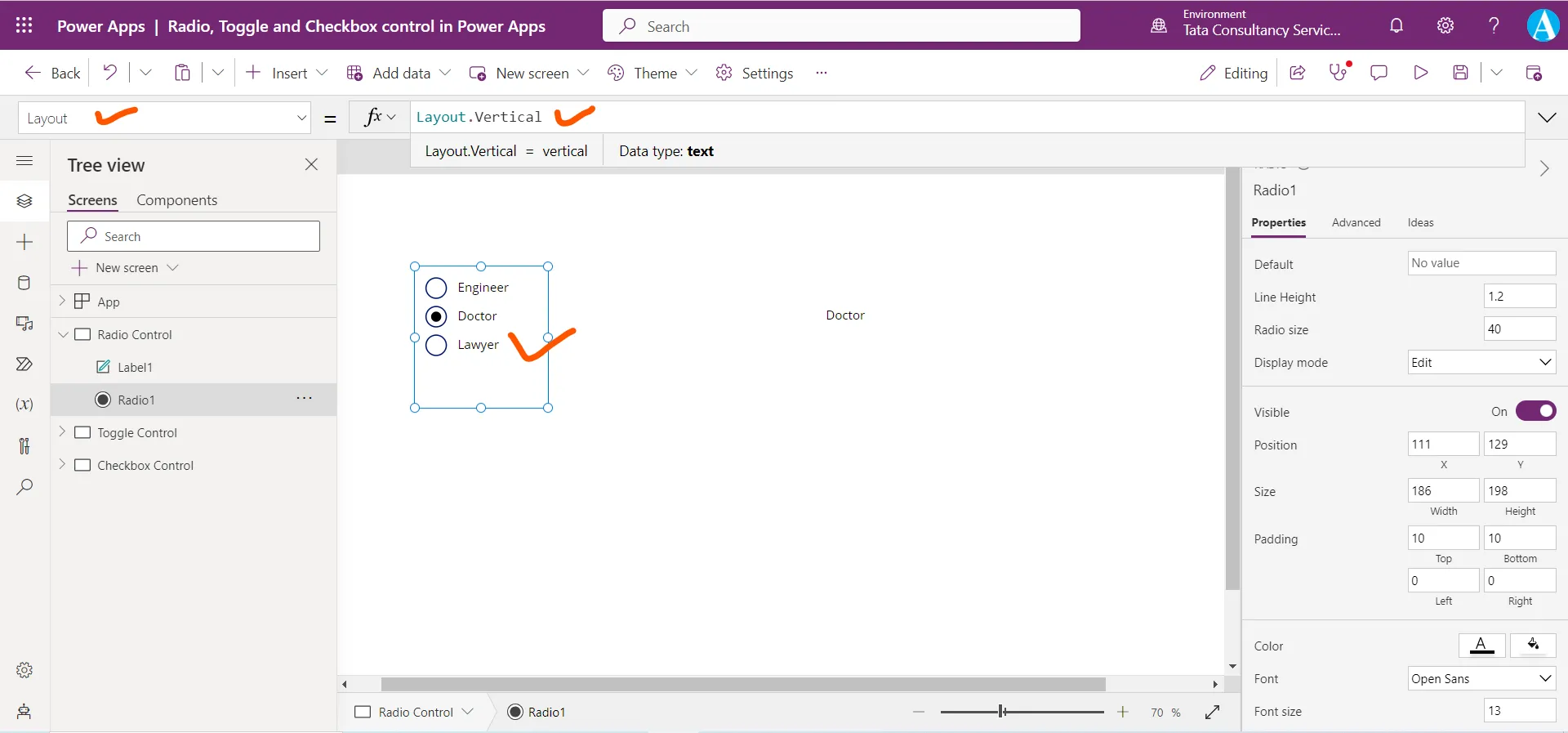
Task: Open the Font dropdown Open Sans
Action: pyautogui.click(x=1481, y=678)
